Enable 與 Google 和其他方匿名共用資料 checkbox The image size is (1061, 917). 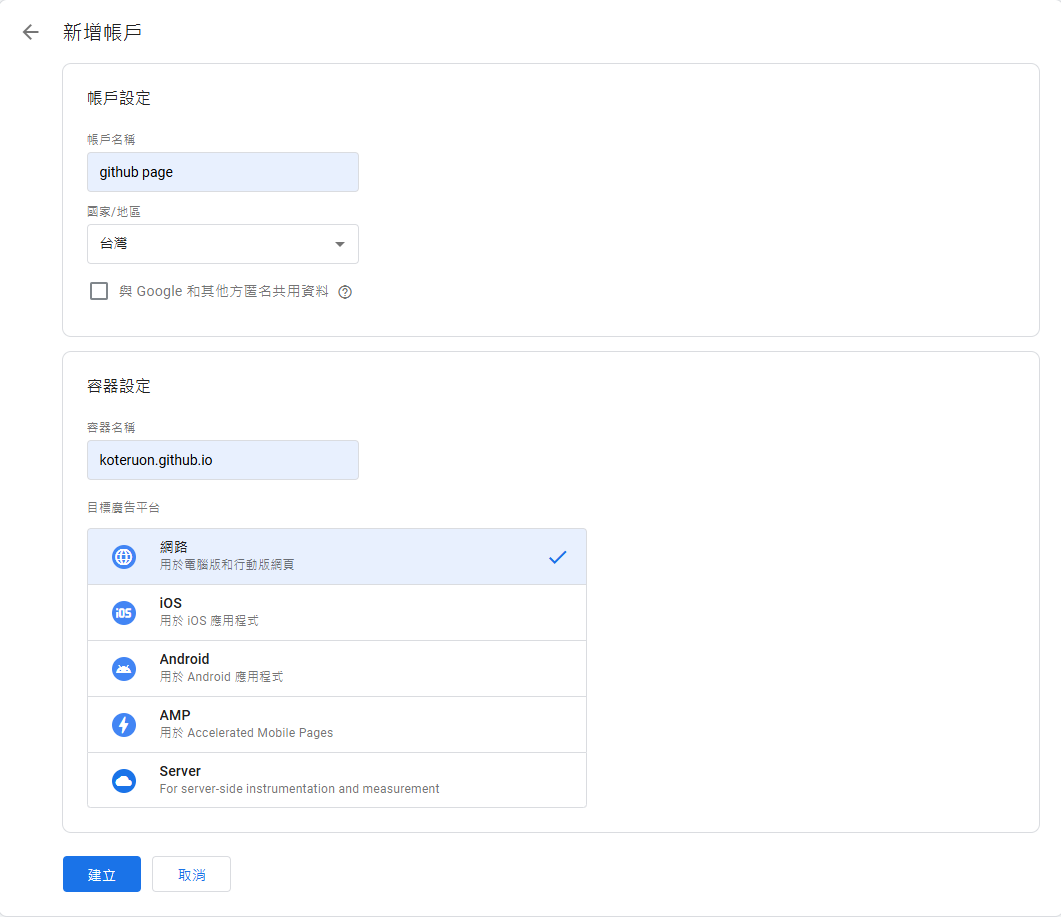pos(99,291)
